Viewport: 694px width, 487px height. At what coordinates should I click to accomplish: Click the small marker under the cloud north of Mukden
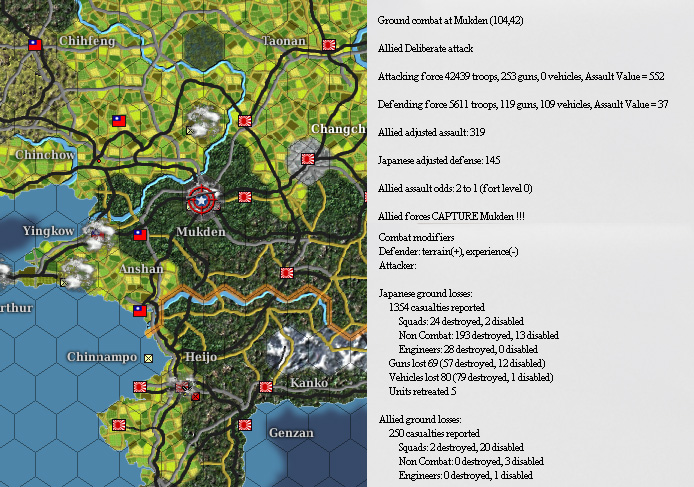point(190,131)
